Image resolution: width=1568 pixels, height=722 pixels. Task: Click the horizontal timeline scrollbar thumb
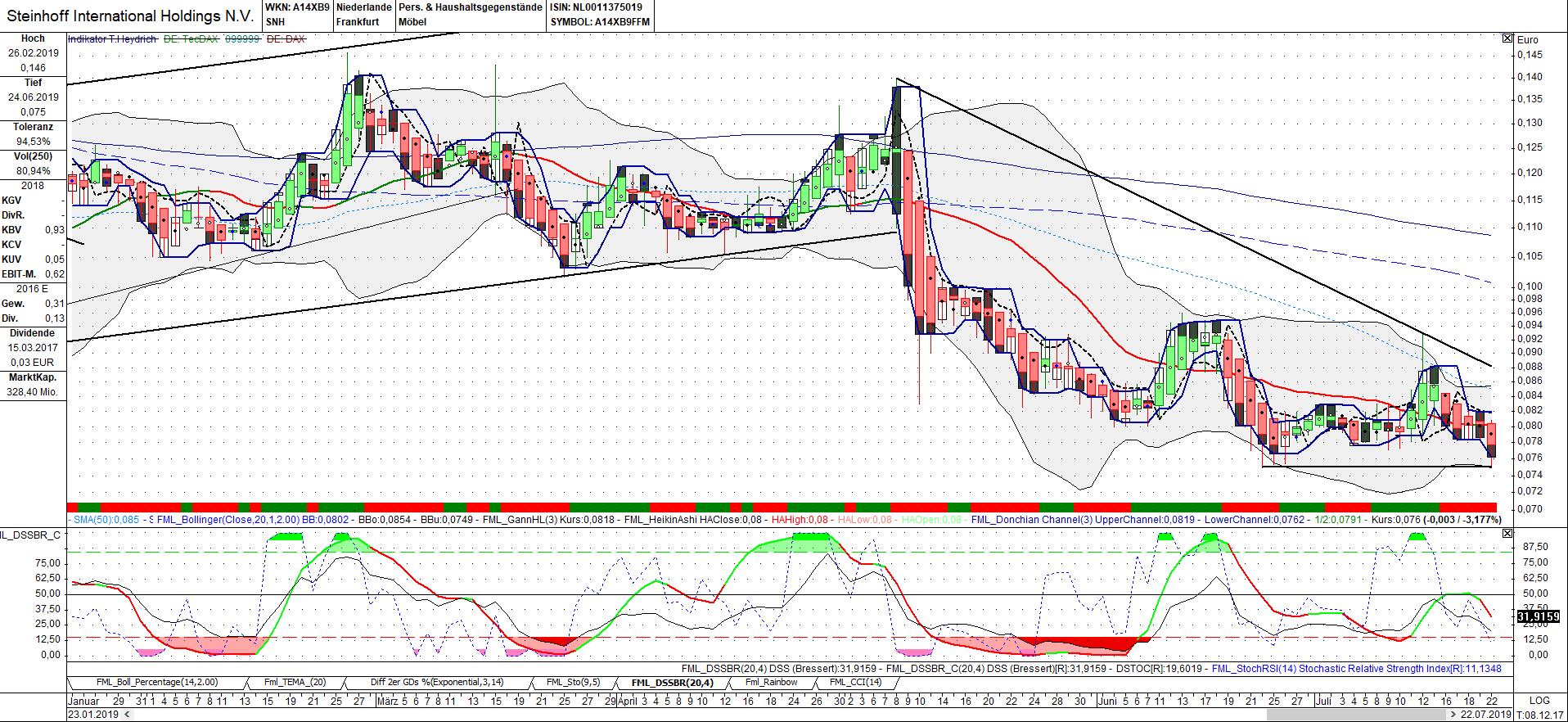1357,715
